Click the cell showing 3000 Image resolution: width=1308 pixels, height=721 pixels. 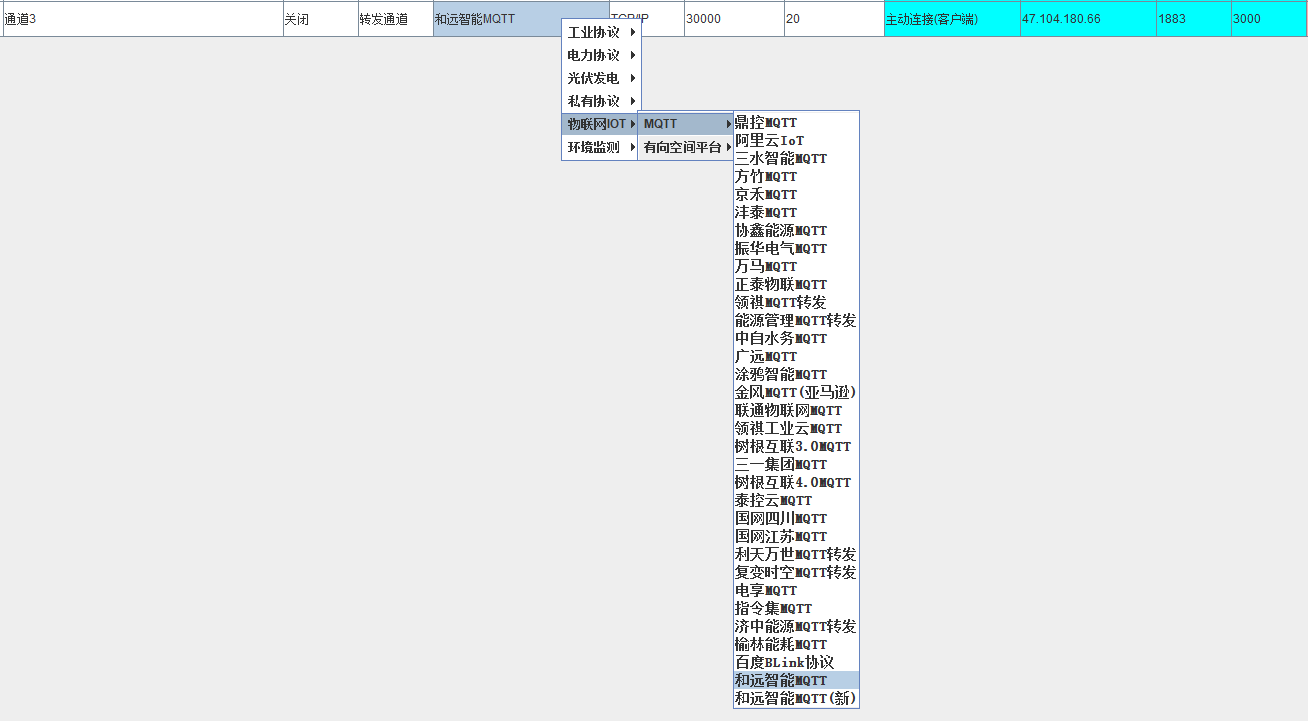click(x=1269, y=19)
